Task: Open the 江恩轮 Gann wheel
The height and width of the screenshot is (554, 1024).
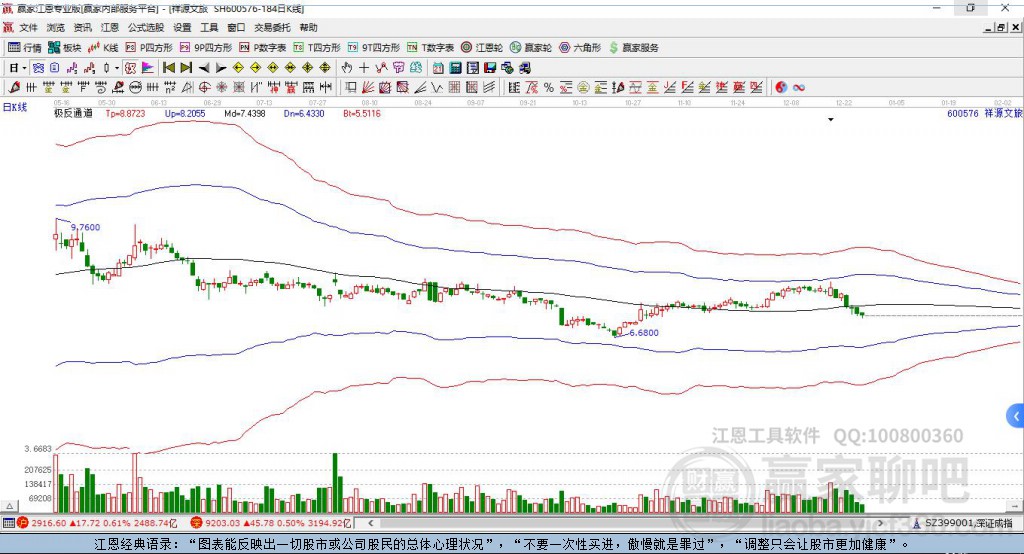Action: [x=482, y=48]
